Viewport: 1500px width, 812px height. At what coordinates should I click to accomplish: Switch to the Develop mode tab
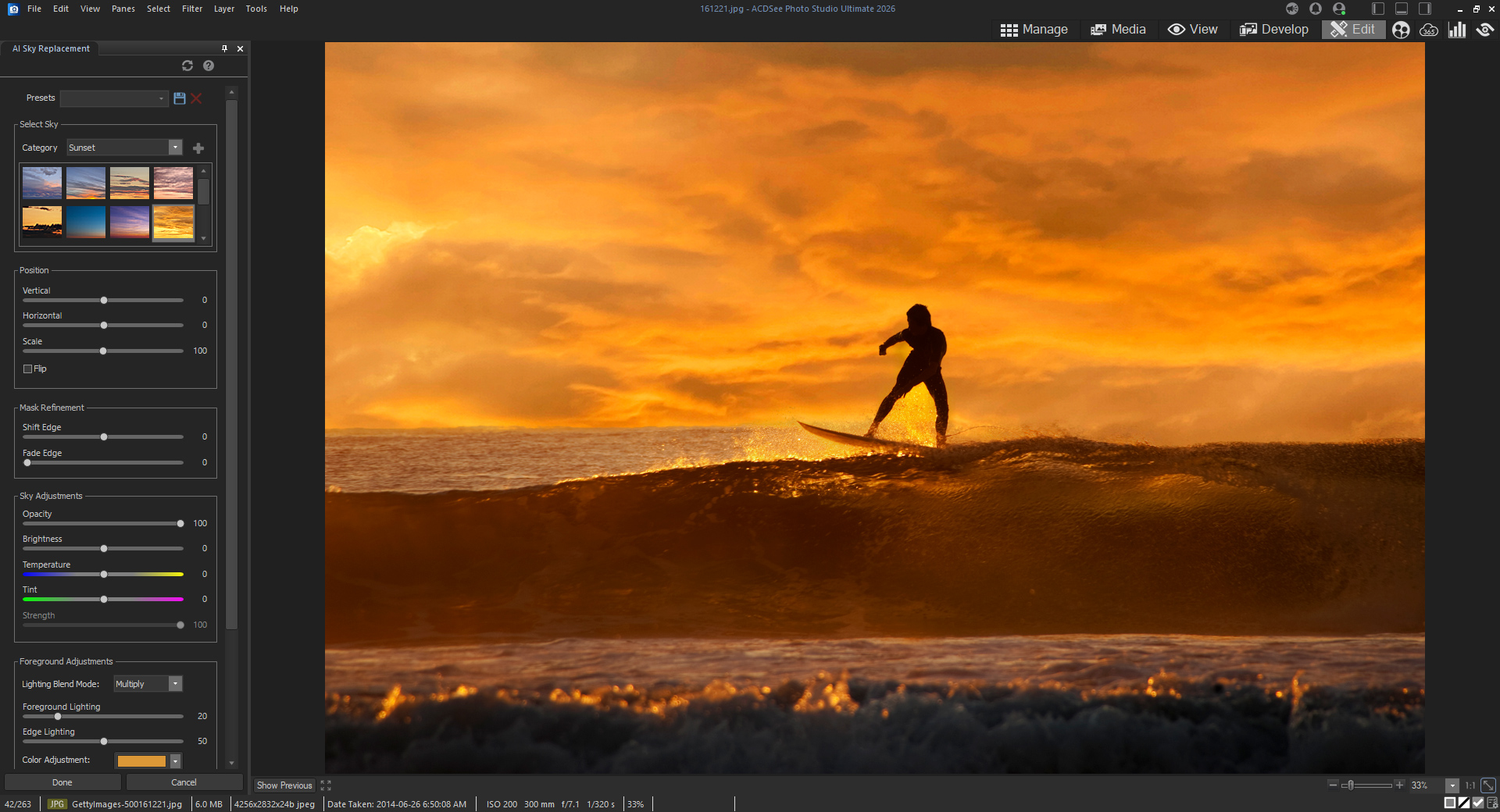(x=1274, y=30)
